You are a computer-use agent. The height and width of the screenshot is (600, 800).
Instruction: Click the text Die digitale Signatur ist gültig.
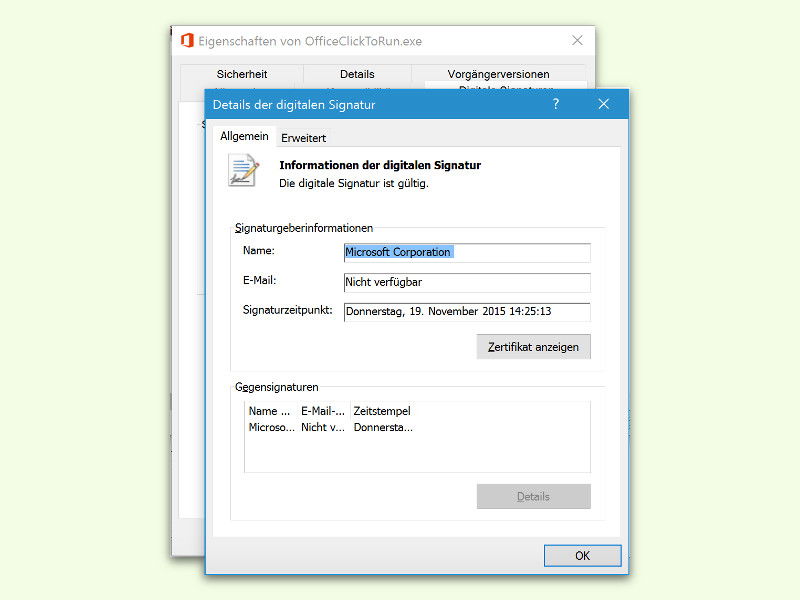pyautogui.click(x=354, y=183)
